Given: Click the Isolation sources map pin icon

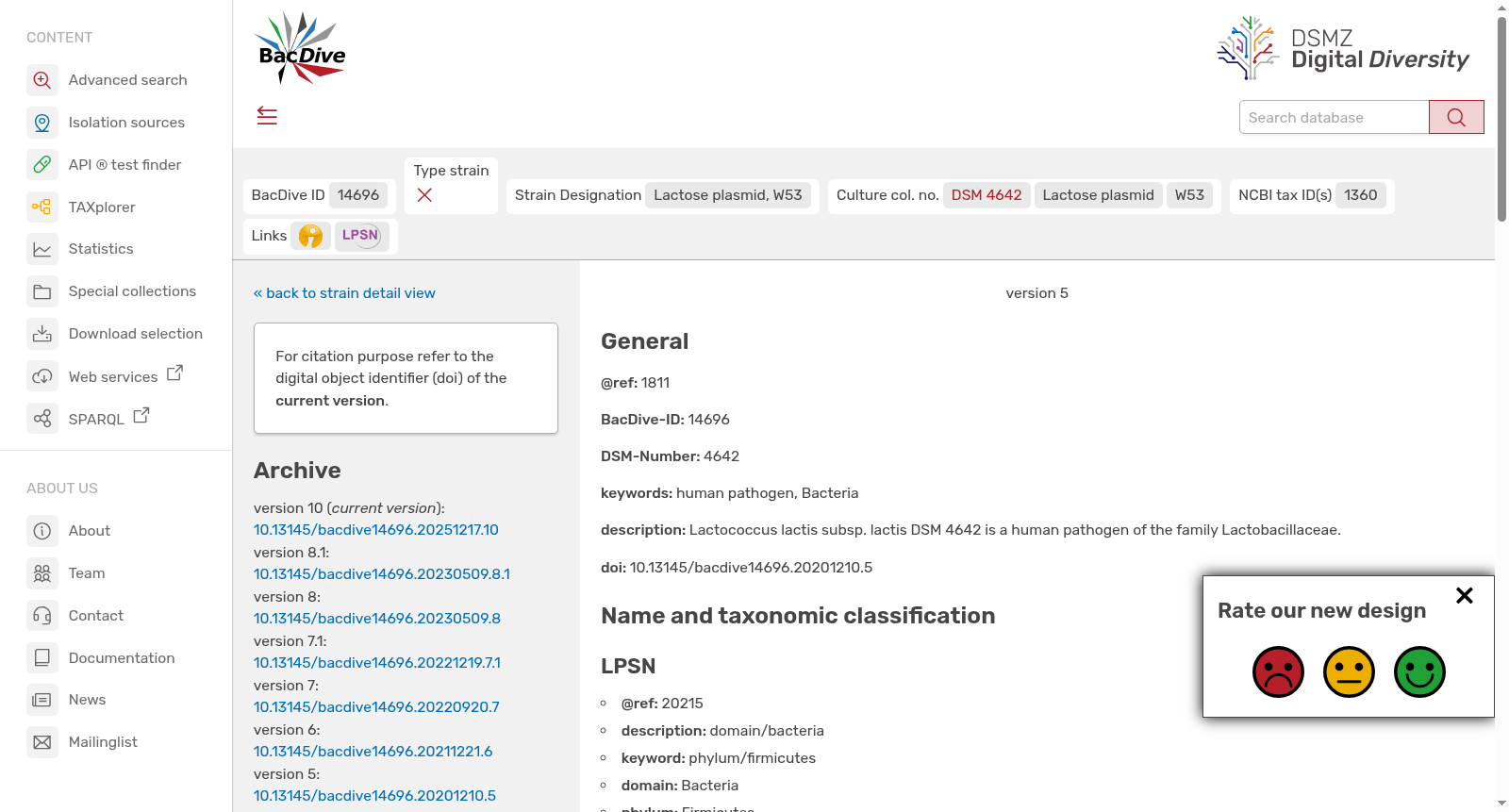Looking at the screenshot, I should click(x=42, y=123).
